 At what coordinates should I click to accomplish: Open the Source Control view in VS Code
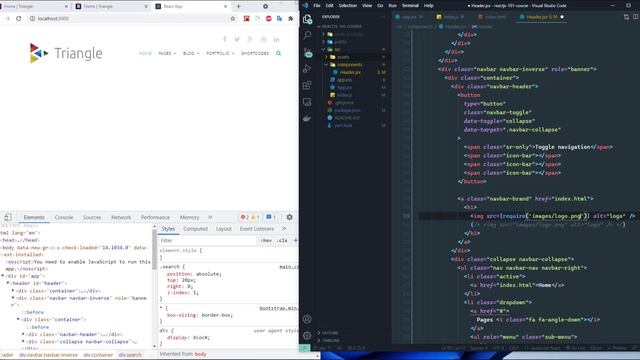coord(307,52)
